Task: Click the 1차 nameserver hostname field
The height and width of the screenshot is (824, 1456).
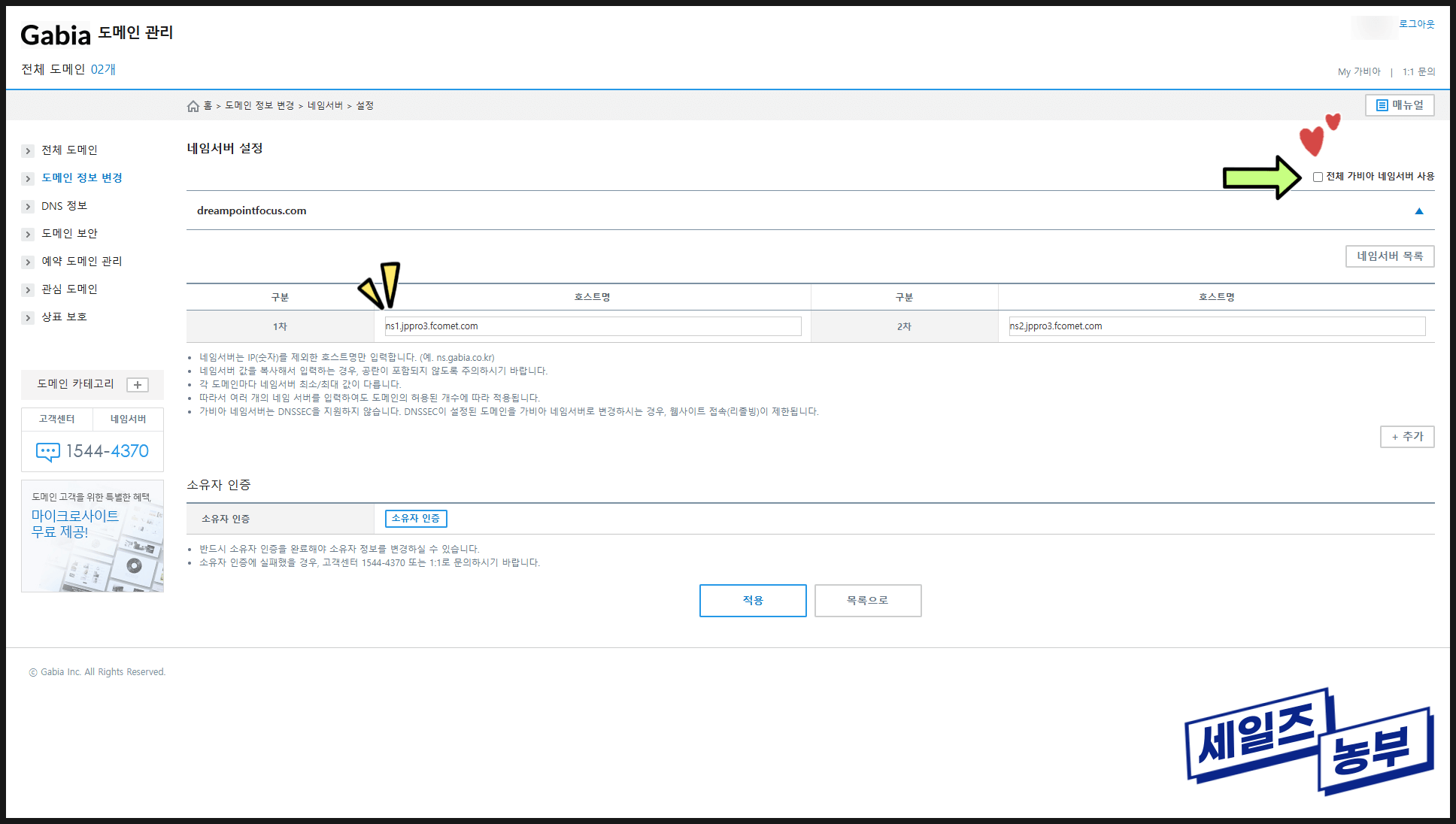Action: [592, 326]
